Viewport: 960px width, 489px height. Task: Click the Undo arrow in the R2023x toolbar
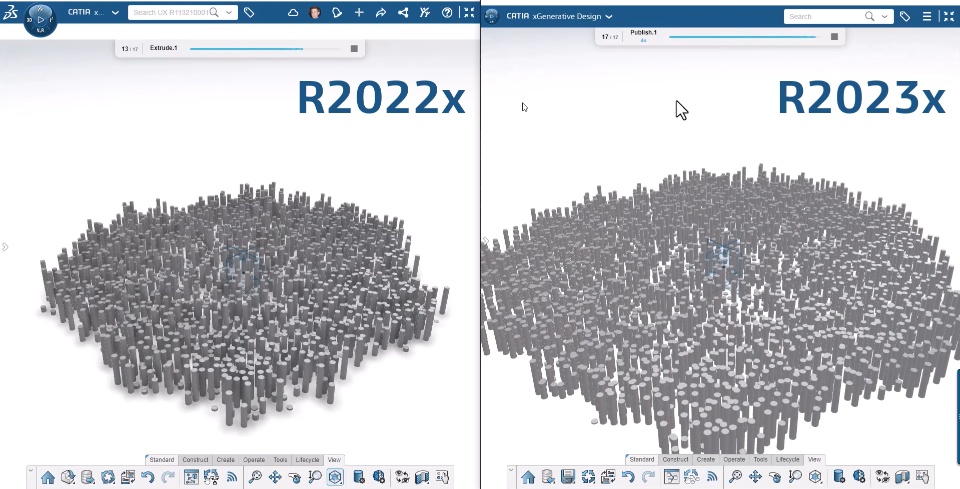628,477
